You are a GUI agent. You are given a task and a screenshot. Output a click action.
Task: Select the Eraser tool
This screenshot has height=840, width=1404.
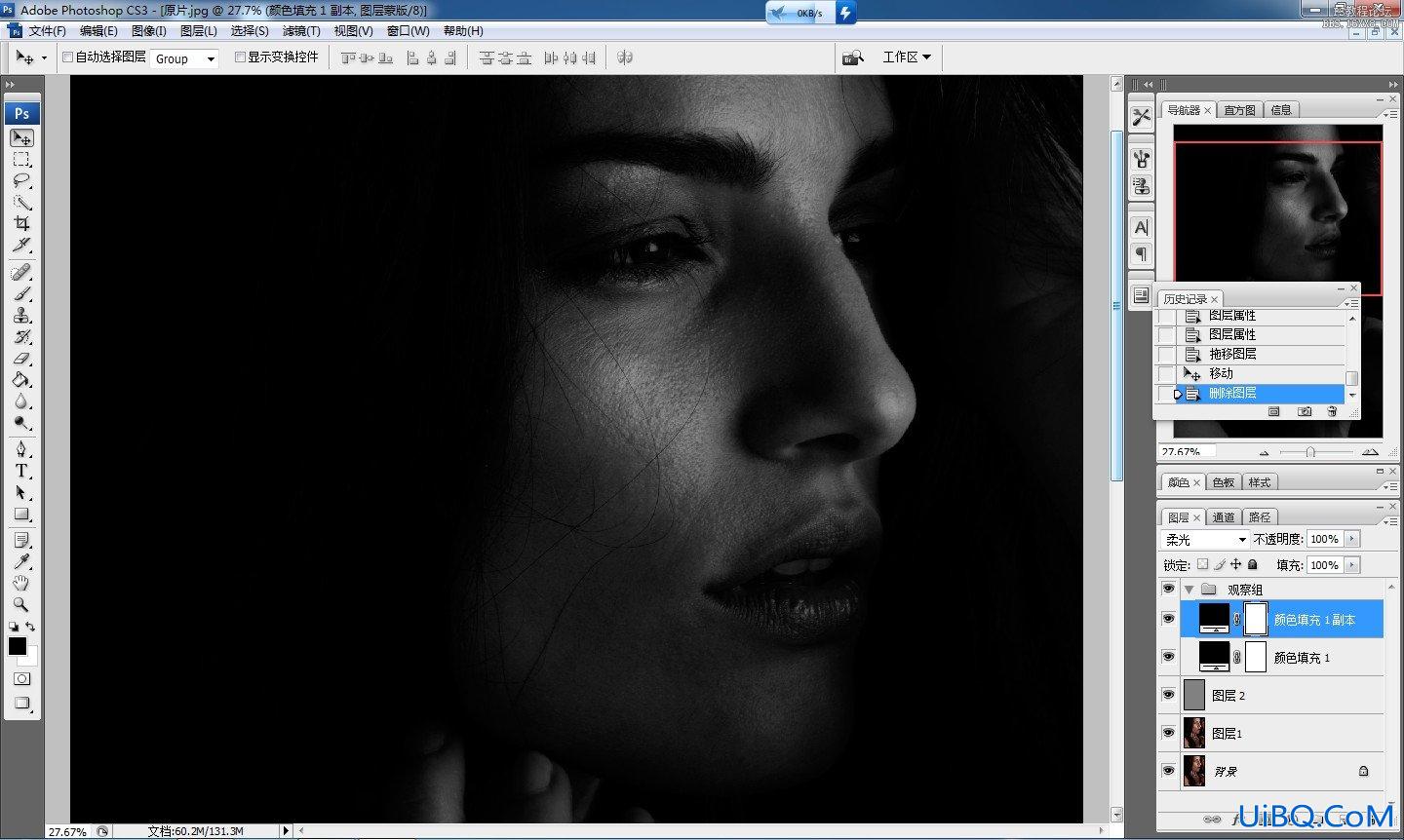click(21, 358)
